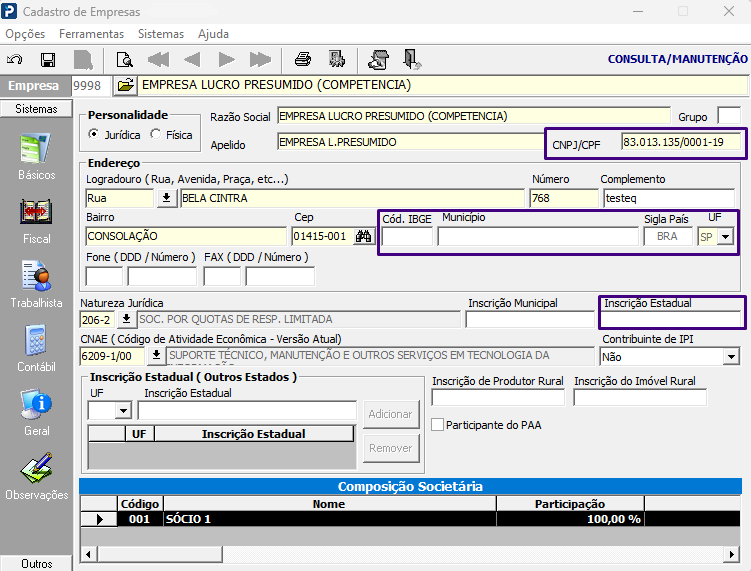Open company folder icon beside code 9998
The width and height of the screenshot is (751, 571).
(125, 86)
